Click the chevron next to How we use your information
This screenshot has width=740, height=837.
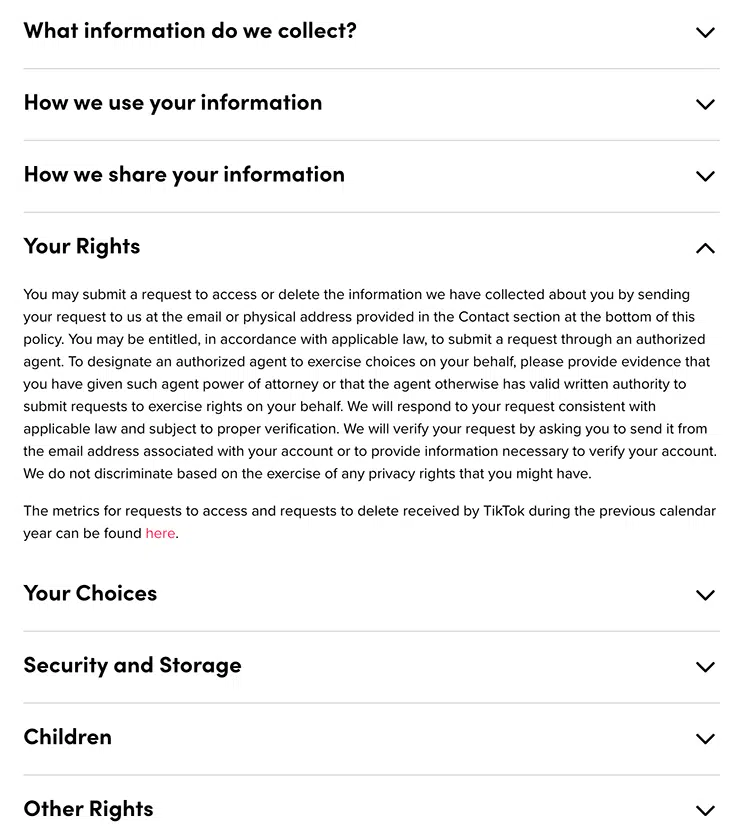[705, 104]
